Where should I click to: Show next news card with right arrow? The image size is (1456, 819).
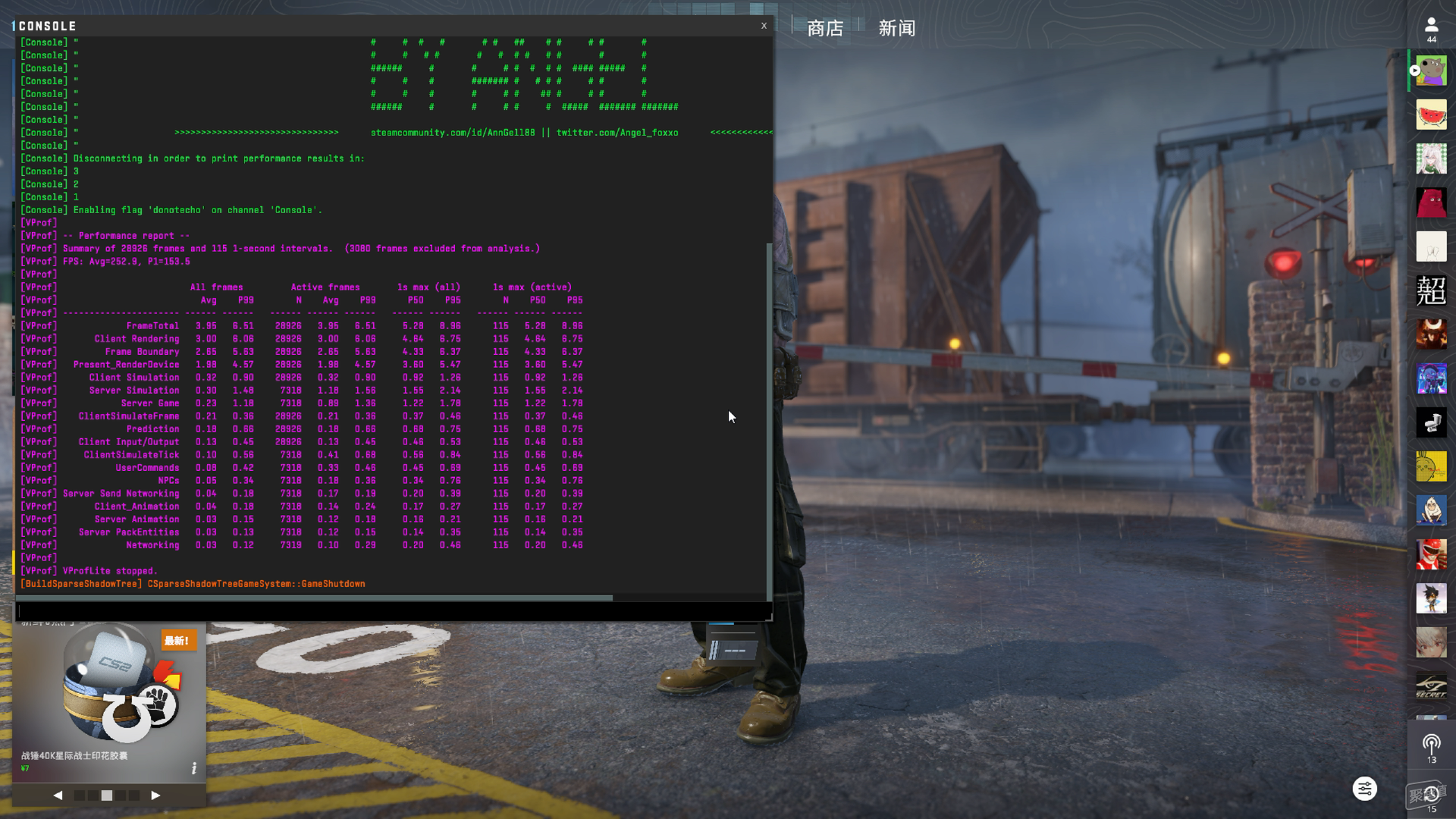155,795
